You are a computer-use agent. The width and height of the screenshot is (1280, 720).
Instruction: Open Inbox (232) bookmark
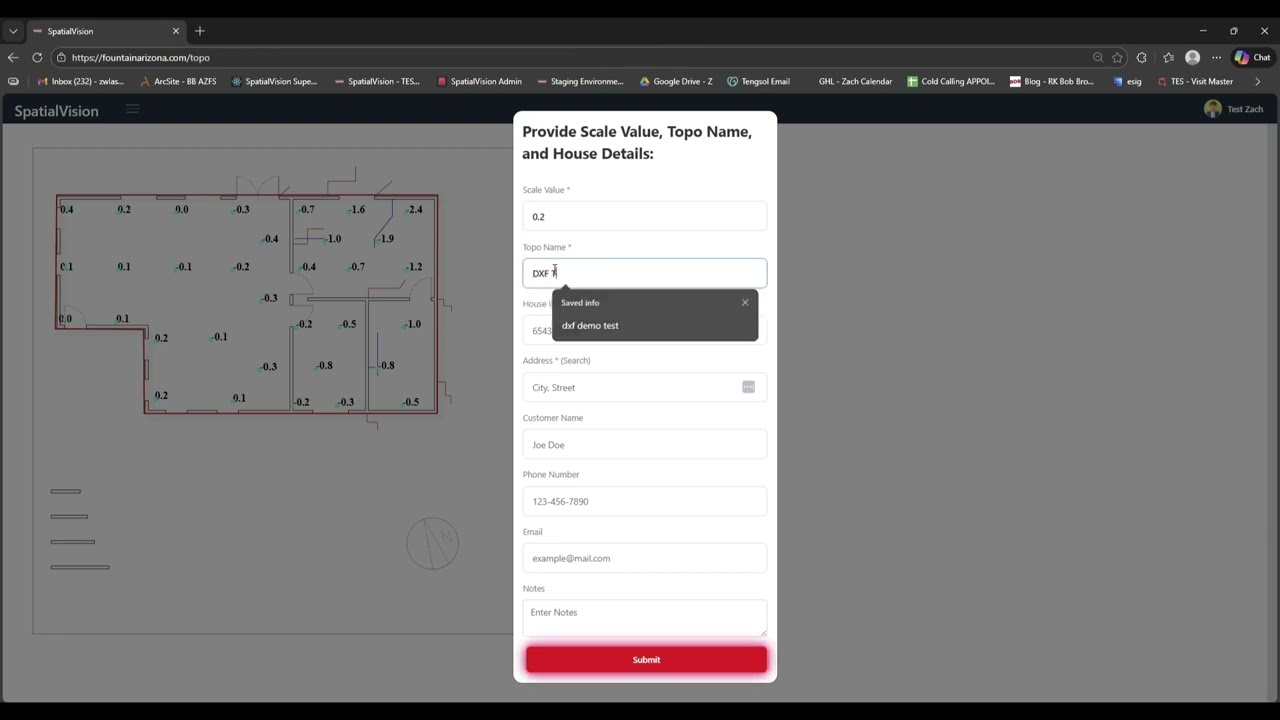pyautogui.click(x=80, y=82)
